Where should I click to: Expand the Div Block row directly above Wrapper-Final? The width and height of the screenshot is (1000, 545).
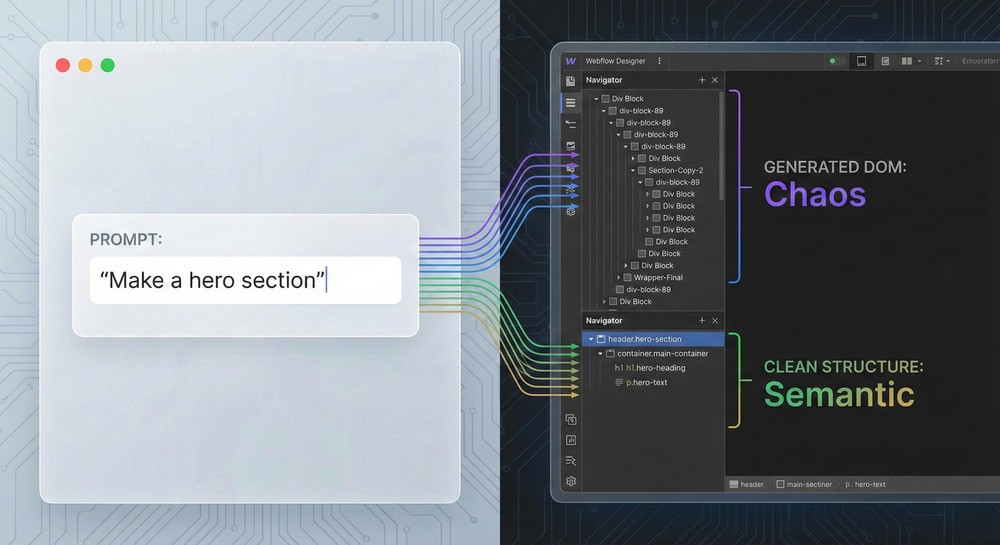(626, 266)
